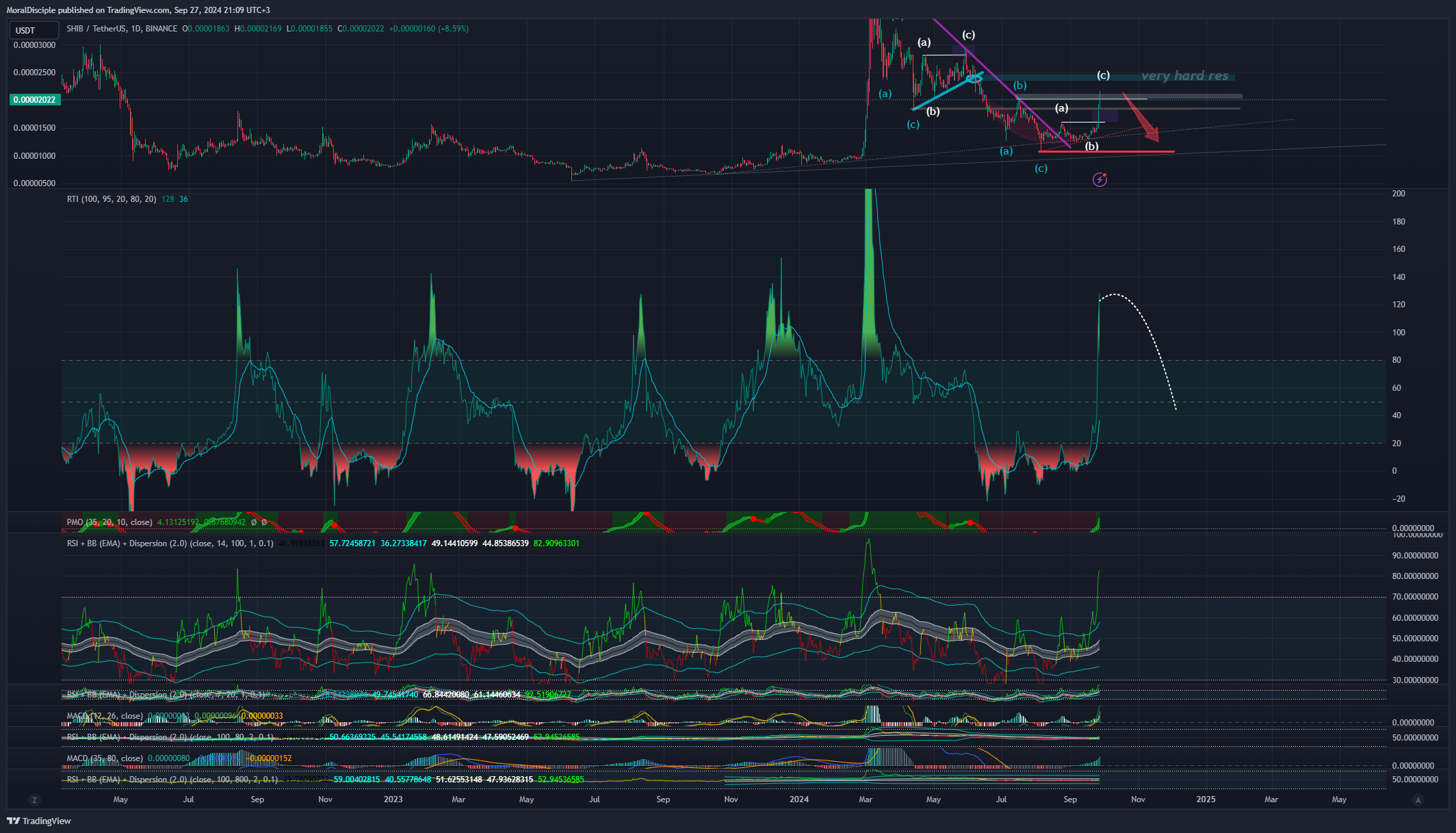Select RSI + BB legend with close, 100, 800
1456x833 pixels.
pyautogui.click(x=172, y=780)
